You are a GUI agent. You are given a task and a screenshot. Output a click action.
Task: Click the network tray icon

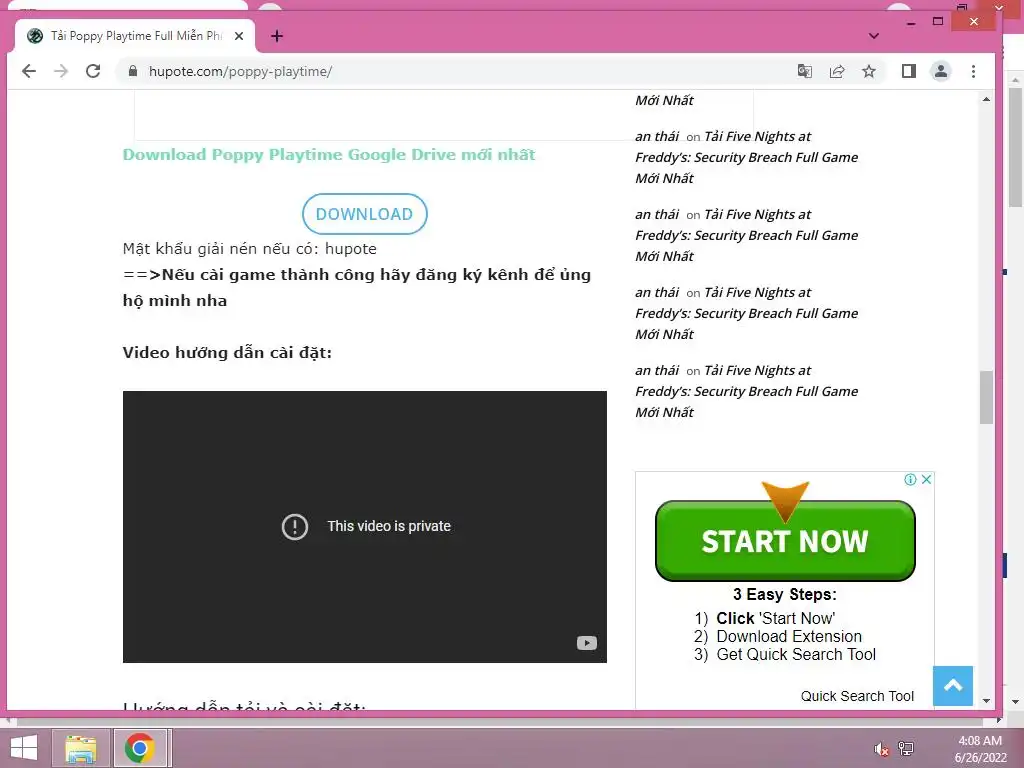pyautogui.click(x=906, y=748)
